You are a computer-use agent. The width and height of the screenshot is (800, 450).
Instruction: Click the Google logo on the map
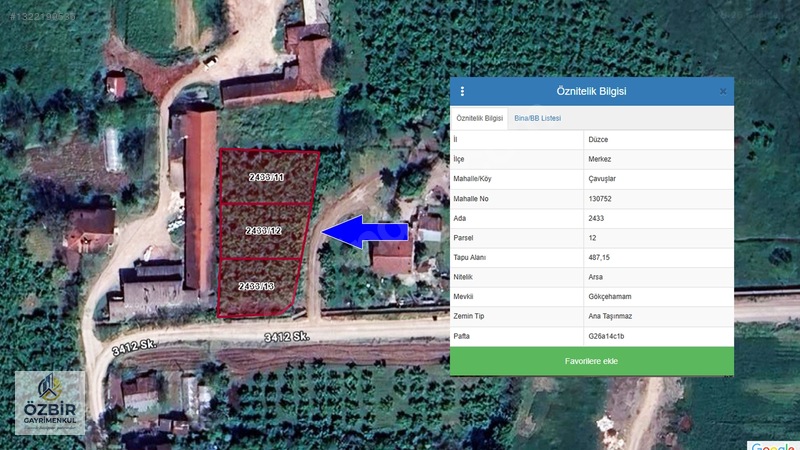click(x=773, y=445)
